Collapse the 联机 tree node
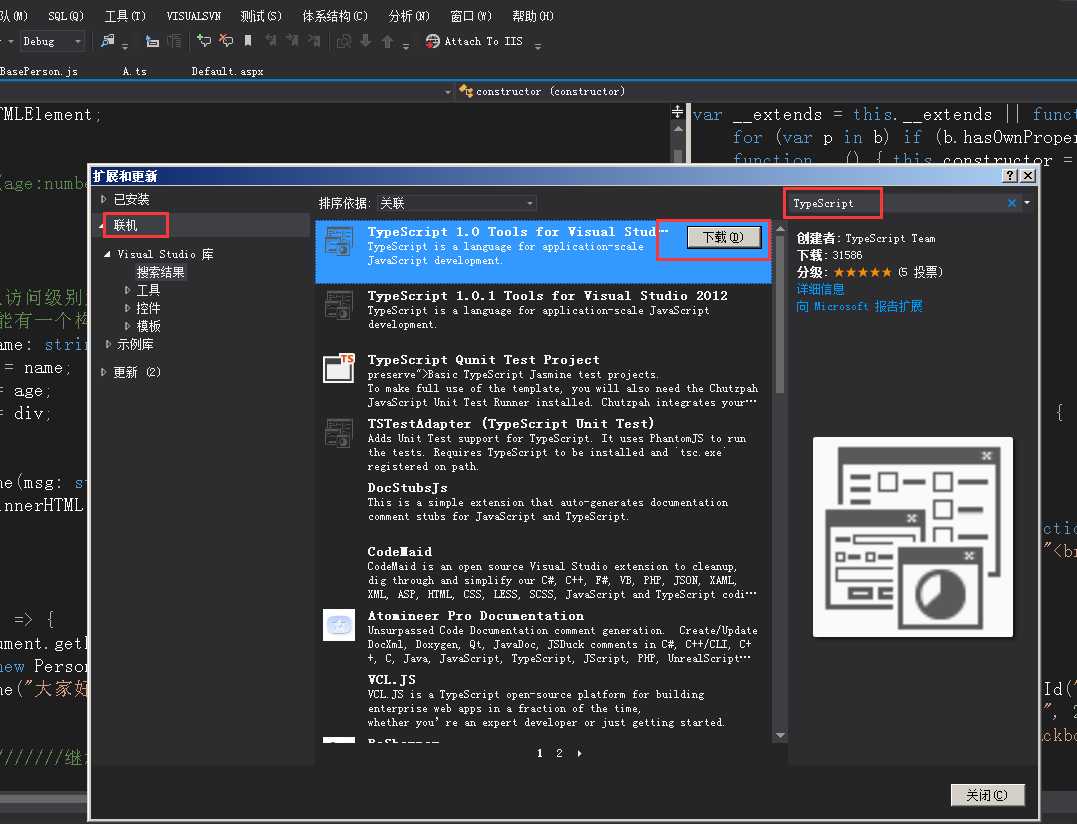Image resolution: width=1077 pixels, height=824 pixels. (x=102, y=225)
